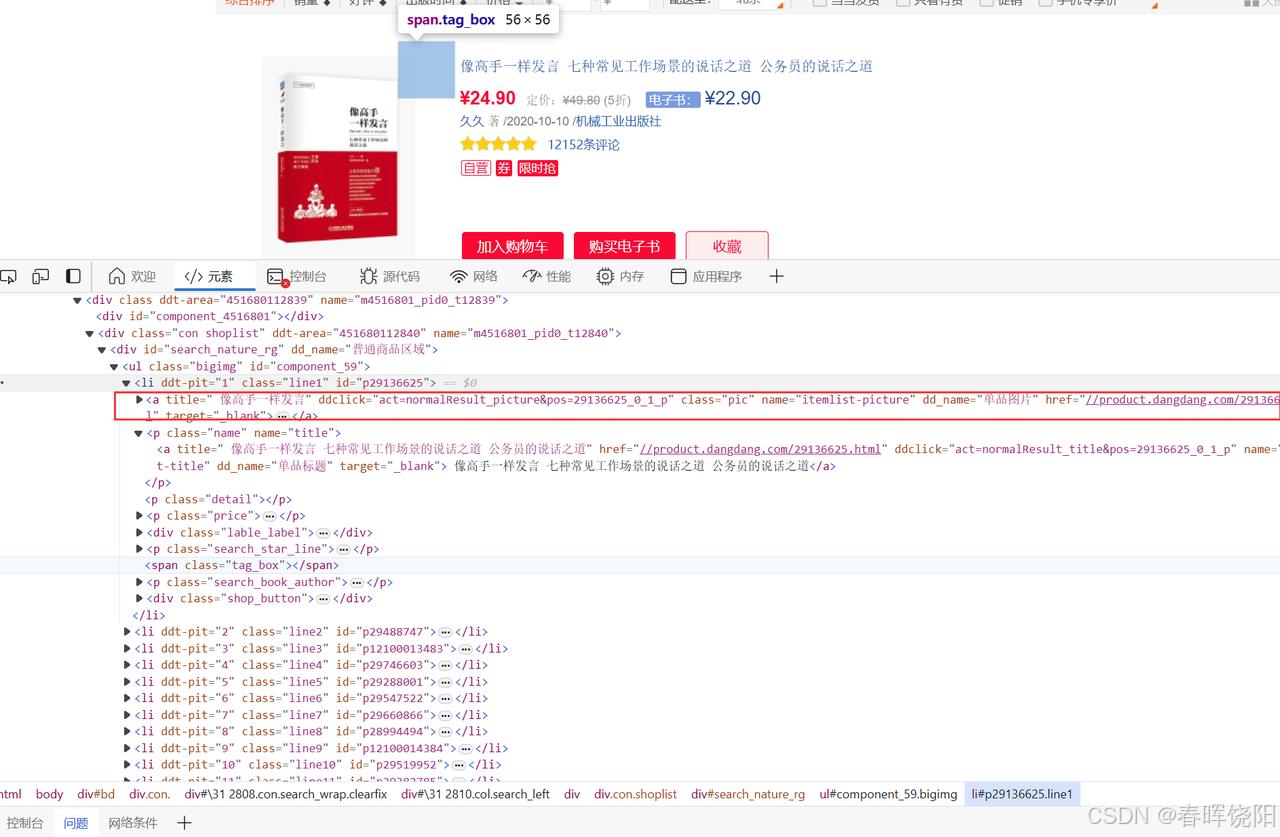This screenshot has width=1280, height=837.
Task: Click the 电子书 label badge
Action: tap(672, 99)
